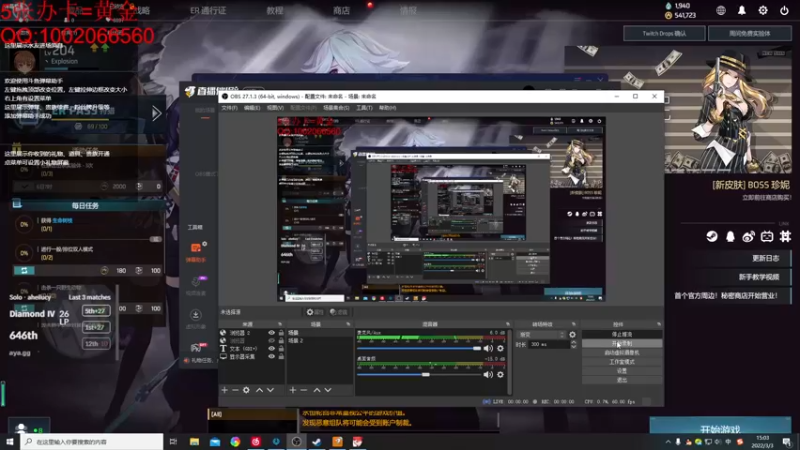The image size is (800, 450).
Task: Click 工作室模式 button in OBS
Action: coord(622,362)
